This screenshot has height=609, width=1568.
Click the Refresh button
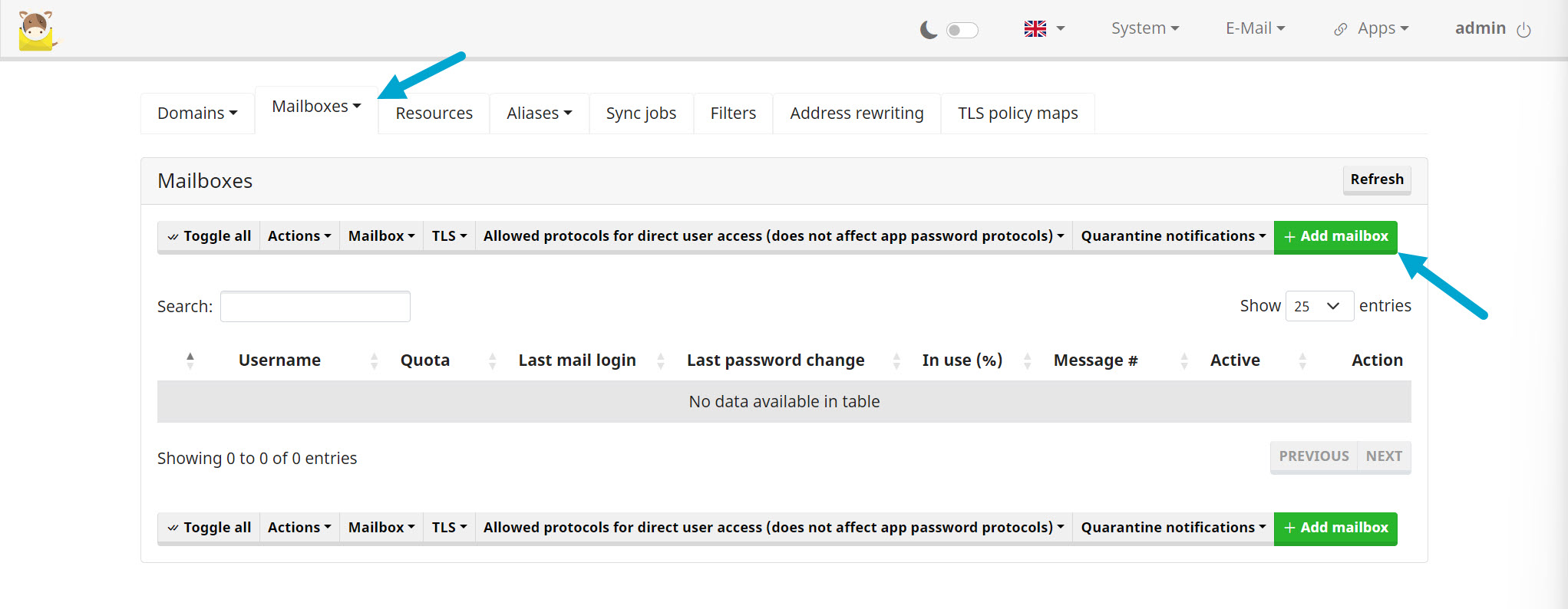point(1377,179)
